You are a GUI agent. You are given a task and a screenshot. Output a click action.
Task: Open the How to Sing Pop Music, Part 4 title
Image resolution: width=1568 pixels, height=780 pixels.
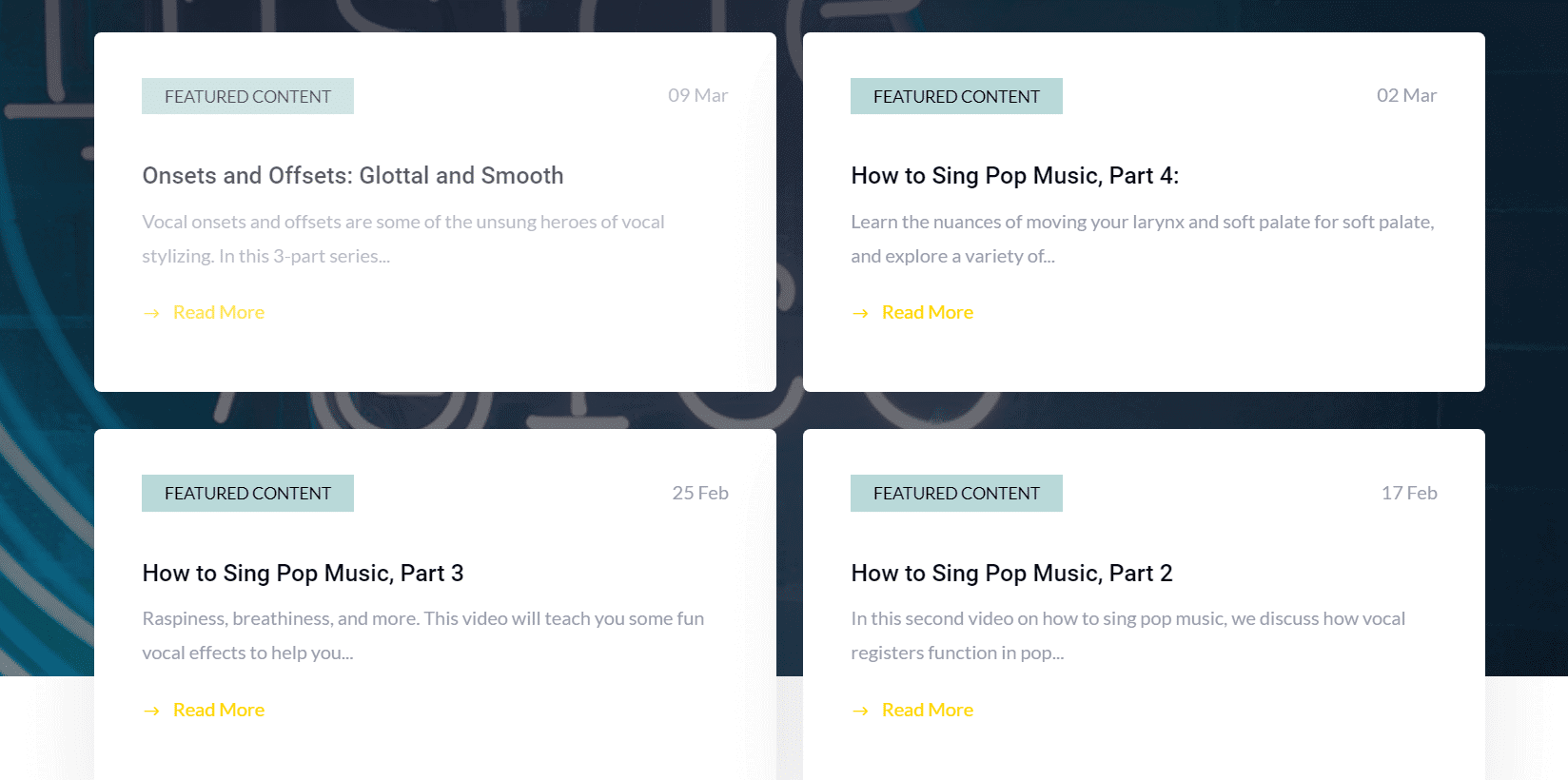(x=1014, y=176)
